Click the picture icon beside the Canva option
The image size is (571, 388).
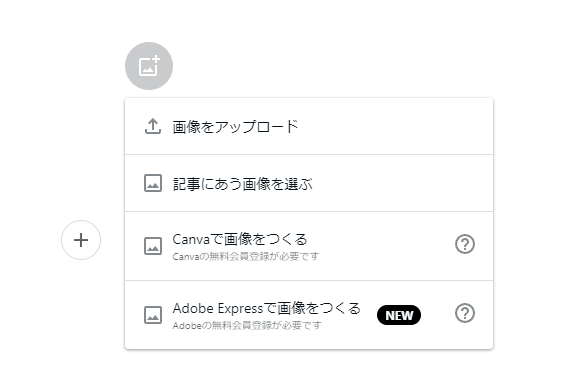[153, 246]
